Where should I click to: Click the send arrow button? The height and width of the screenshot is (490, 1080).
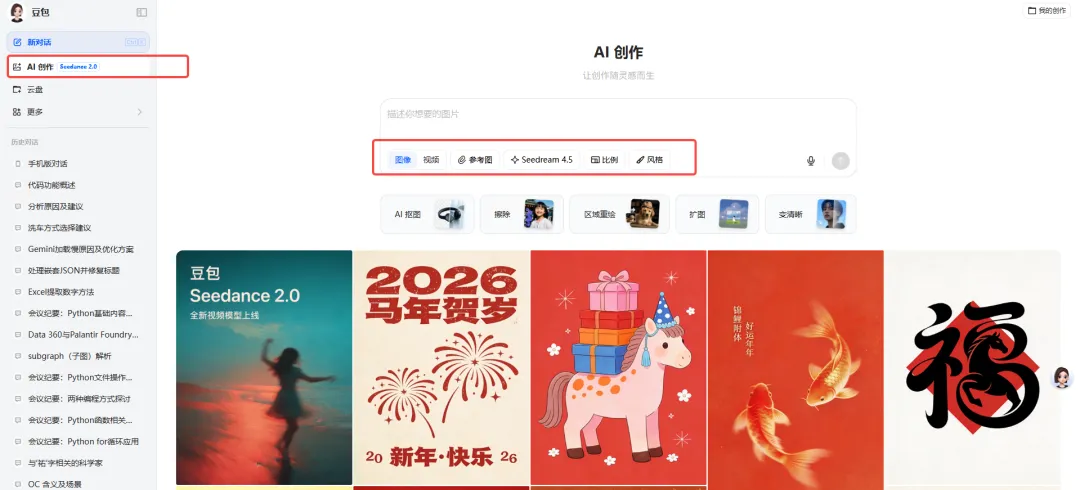[x=840, y=161]
